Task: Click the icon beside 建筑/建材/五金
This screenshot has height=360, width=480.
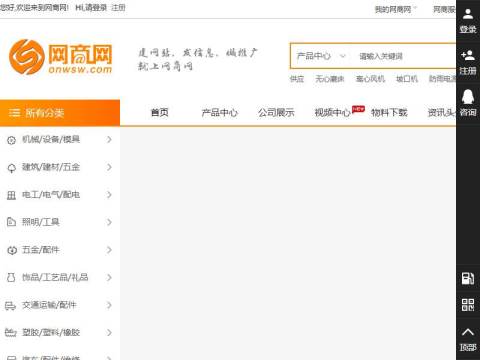Action: pyautogui.click(x=11, y=168)
